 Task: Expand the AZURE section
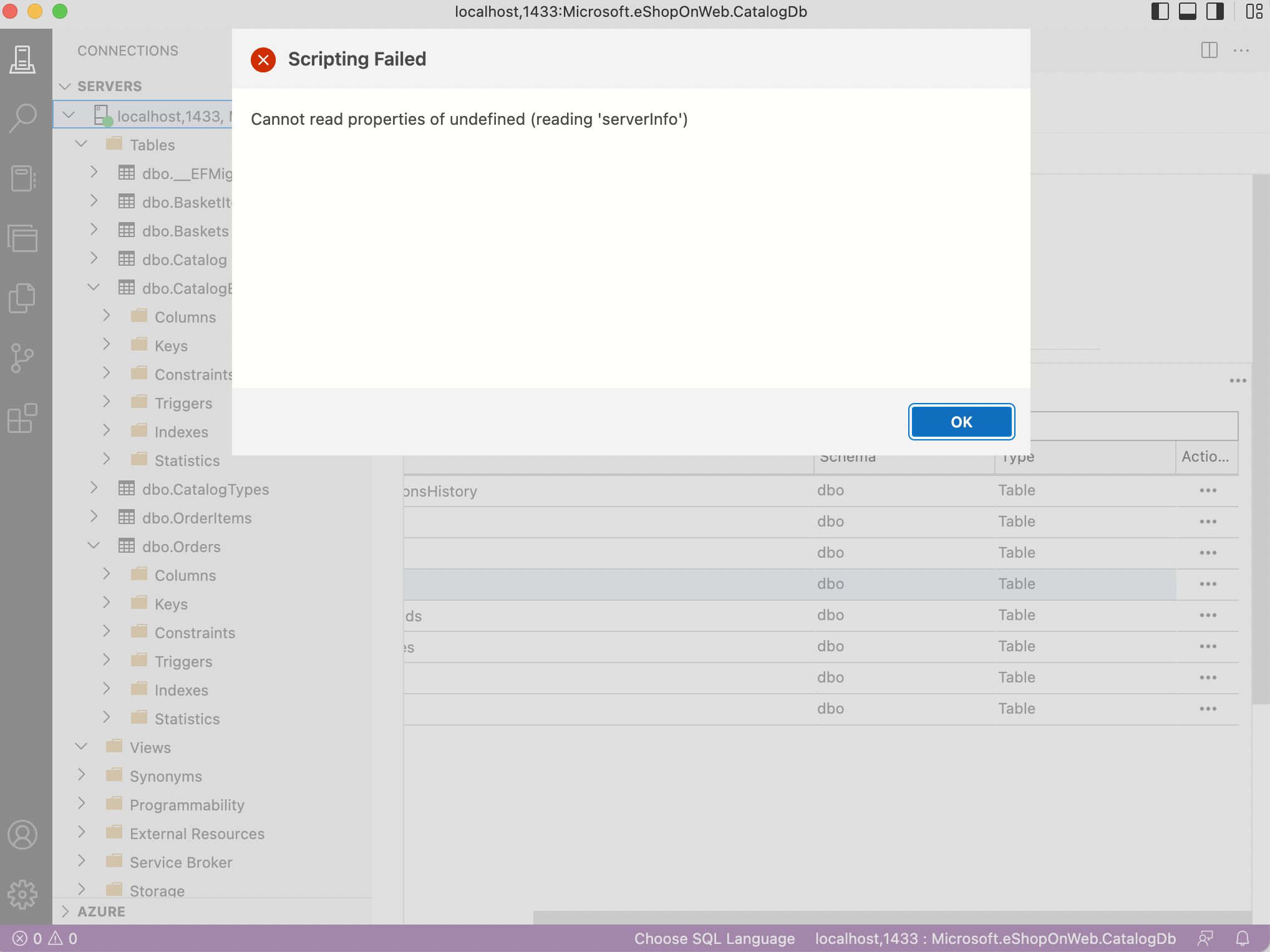(x=65, y=911)
